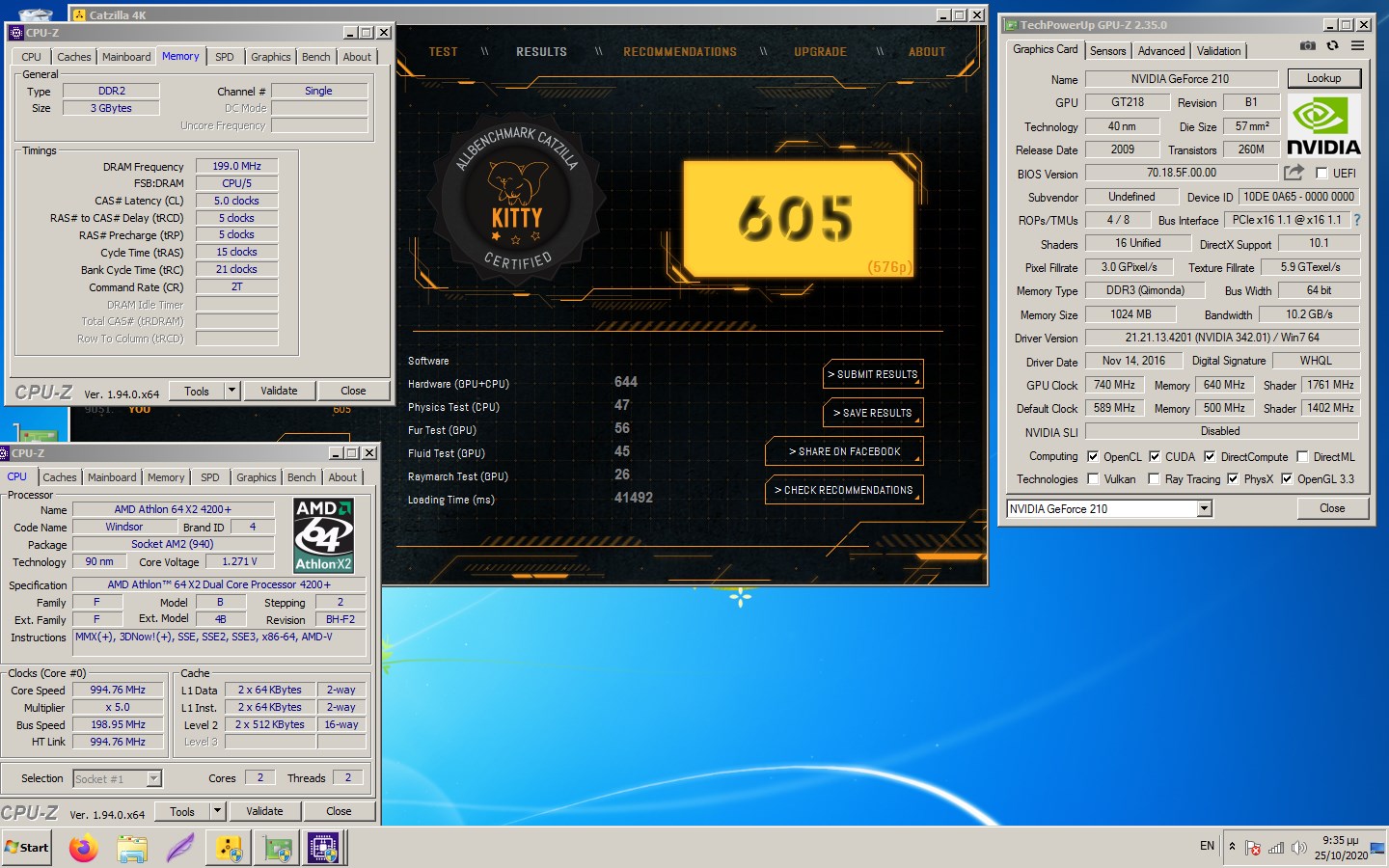Open SPD tab in Memory CPU-Z window
The height and width of the screenshot is (868, 1389).
(225, 57)
